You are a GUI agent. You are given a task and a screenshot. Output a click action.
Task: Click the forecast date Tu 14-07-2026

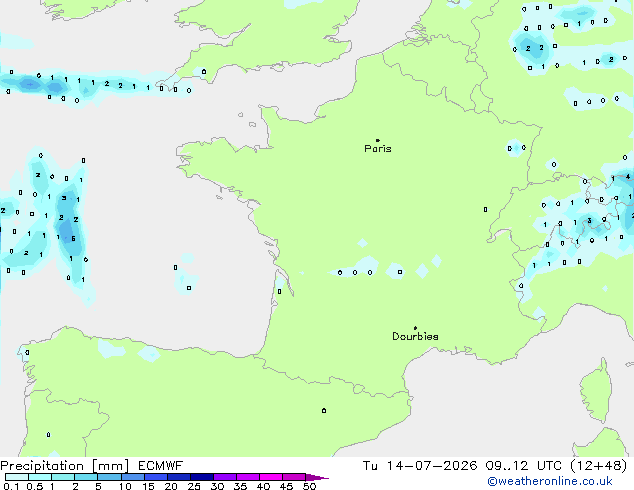(420, 466)
